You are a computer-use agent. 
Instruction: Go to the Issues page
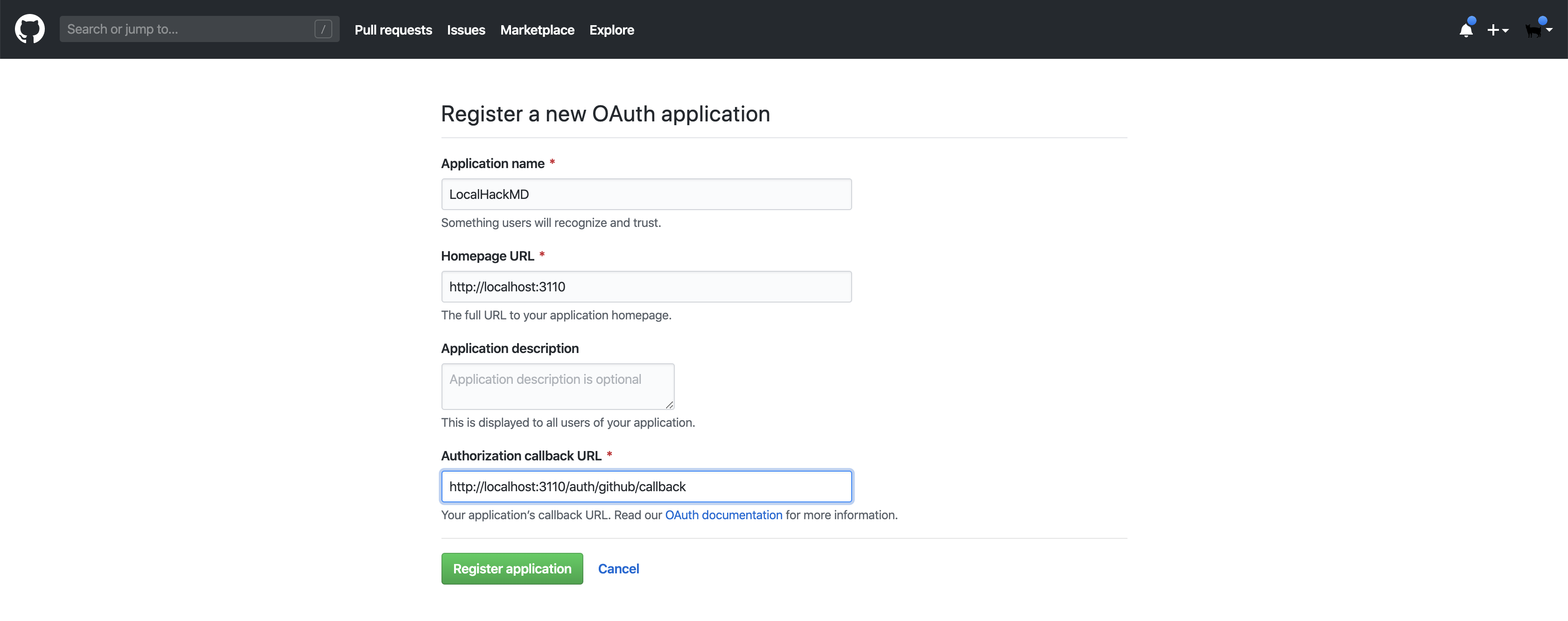point(466,29)
